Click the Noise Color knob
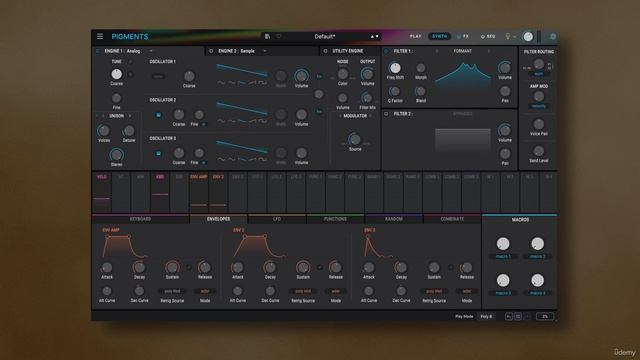This screenshot has height=360, width=640. click(x=342, y=74)
